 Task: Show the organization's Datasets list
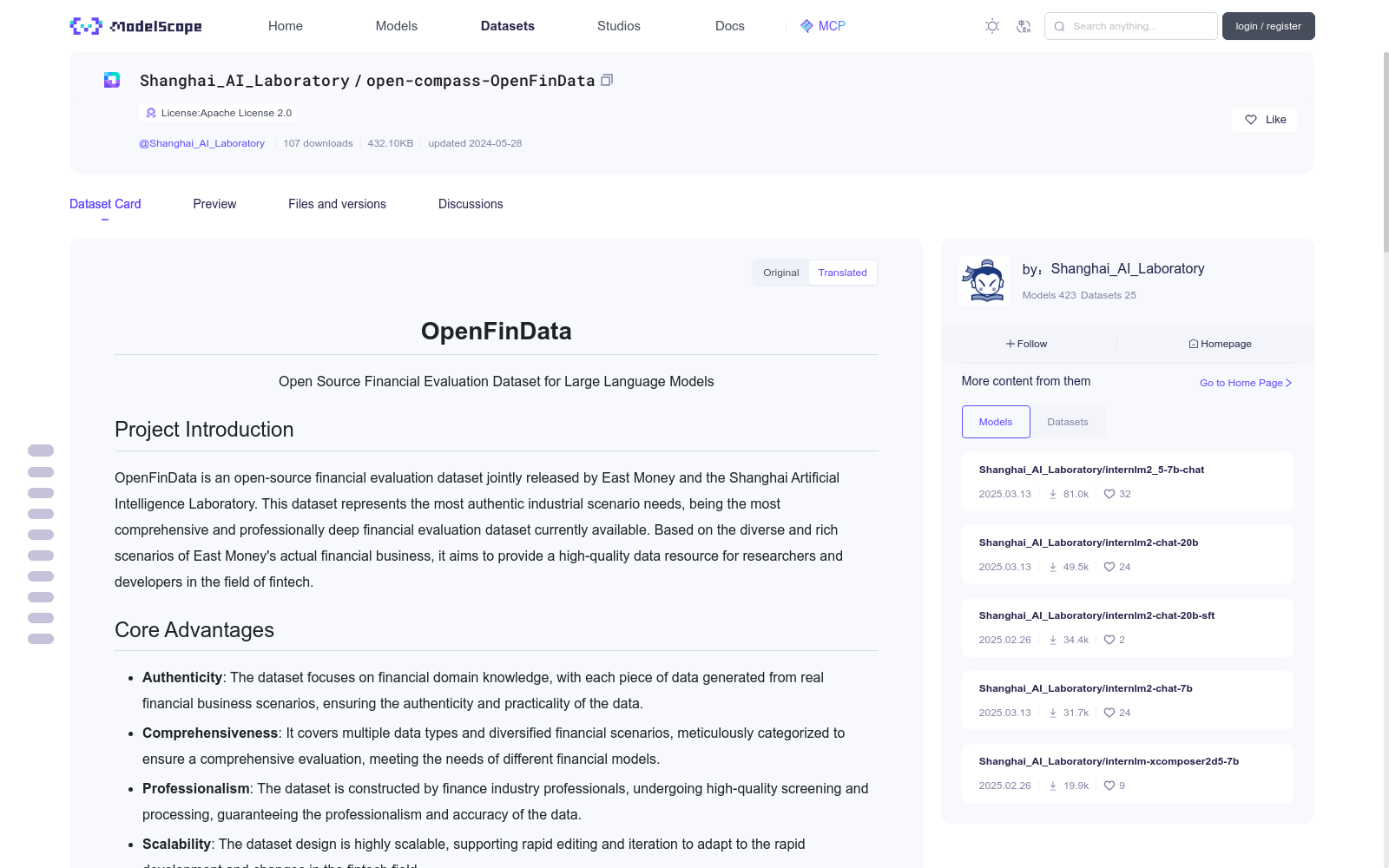(1068, 422)
